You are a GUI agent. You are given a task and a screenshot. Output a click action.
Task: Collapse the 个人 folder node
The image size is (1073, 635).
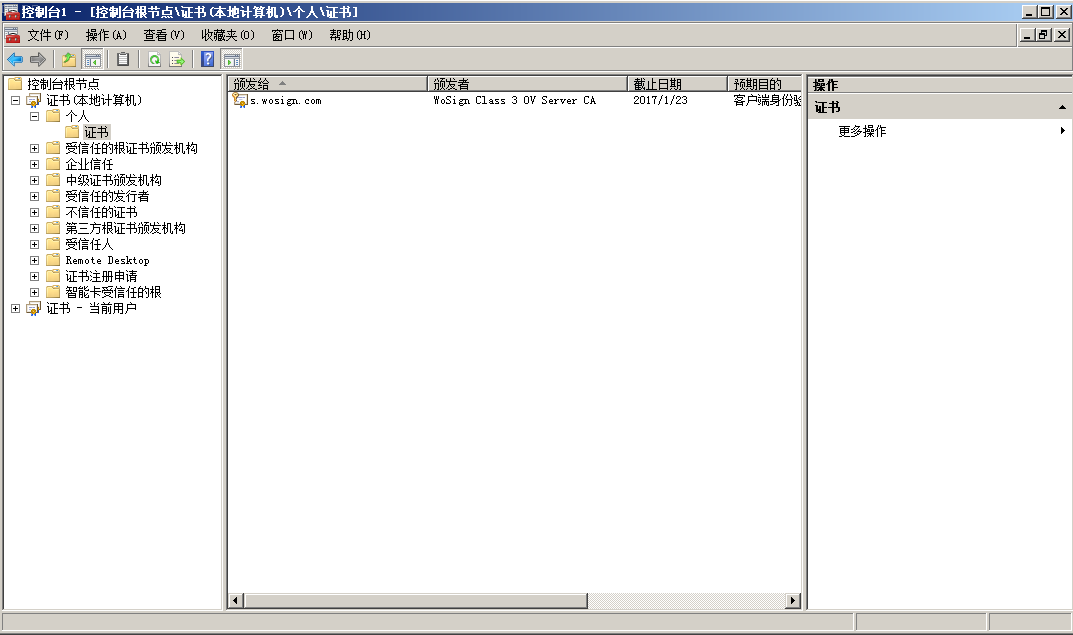34,116
